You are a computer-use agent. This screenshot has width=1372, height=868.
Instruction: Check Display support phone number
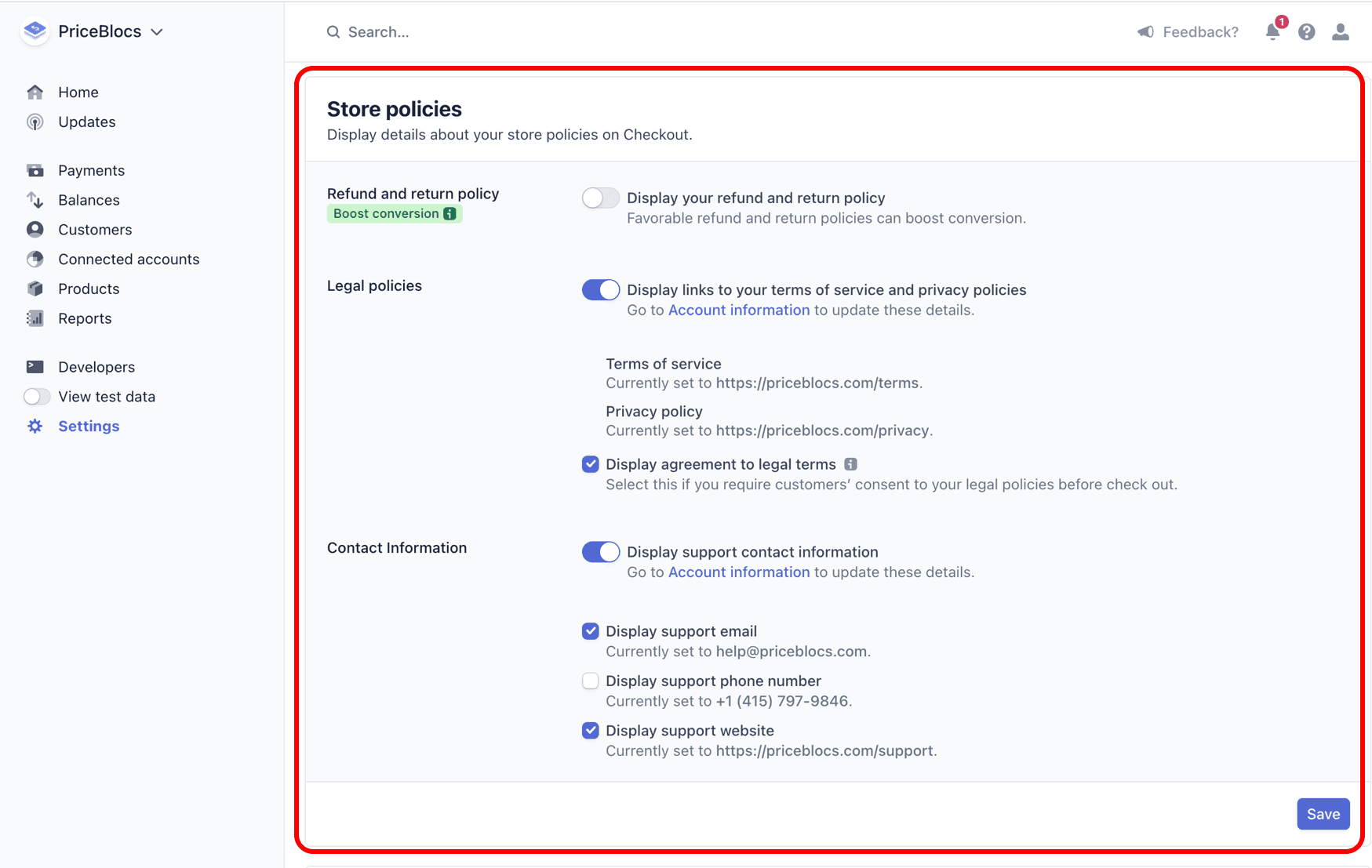[590, 681]
